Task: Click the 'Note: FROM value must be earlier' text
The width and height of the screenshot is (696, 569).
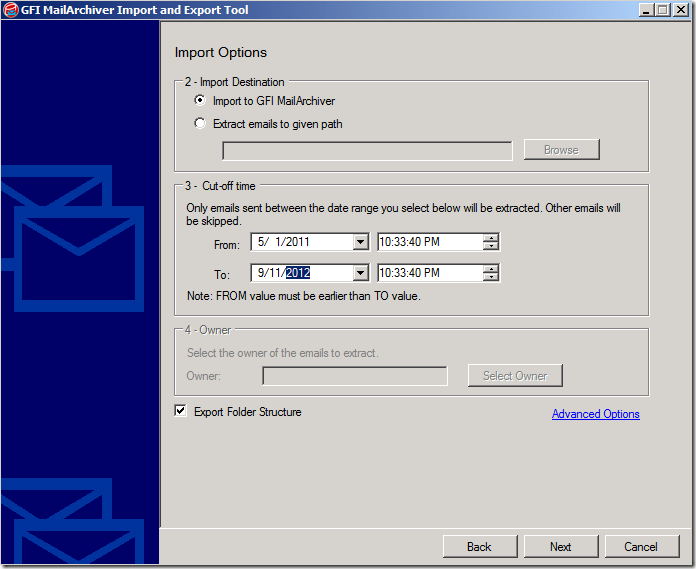Action: coord(304,296)
